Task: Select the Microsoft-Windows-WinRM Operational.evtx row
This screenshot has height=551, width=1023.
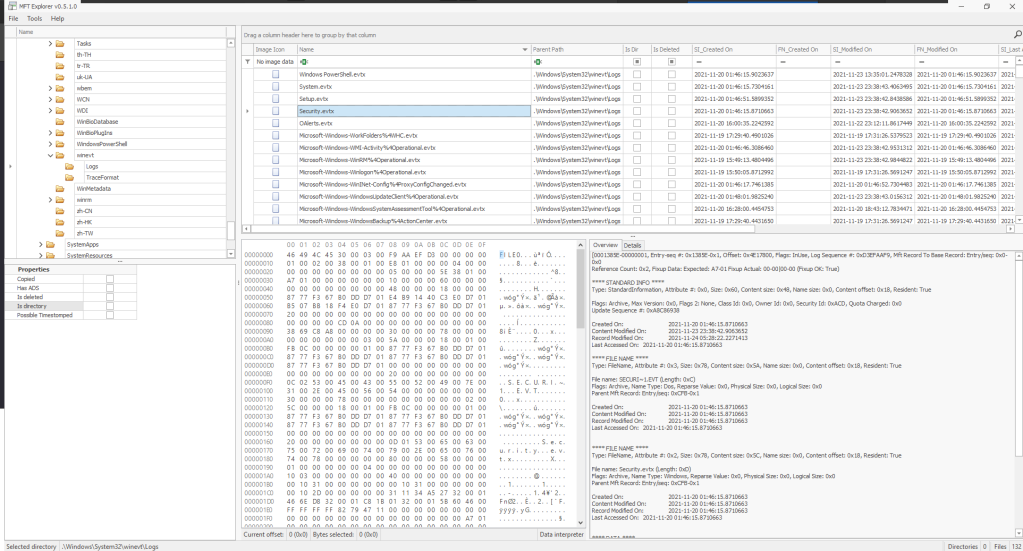Action: point(400,160)
